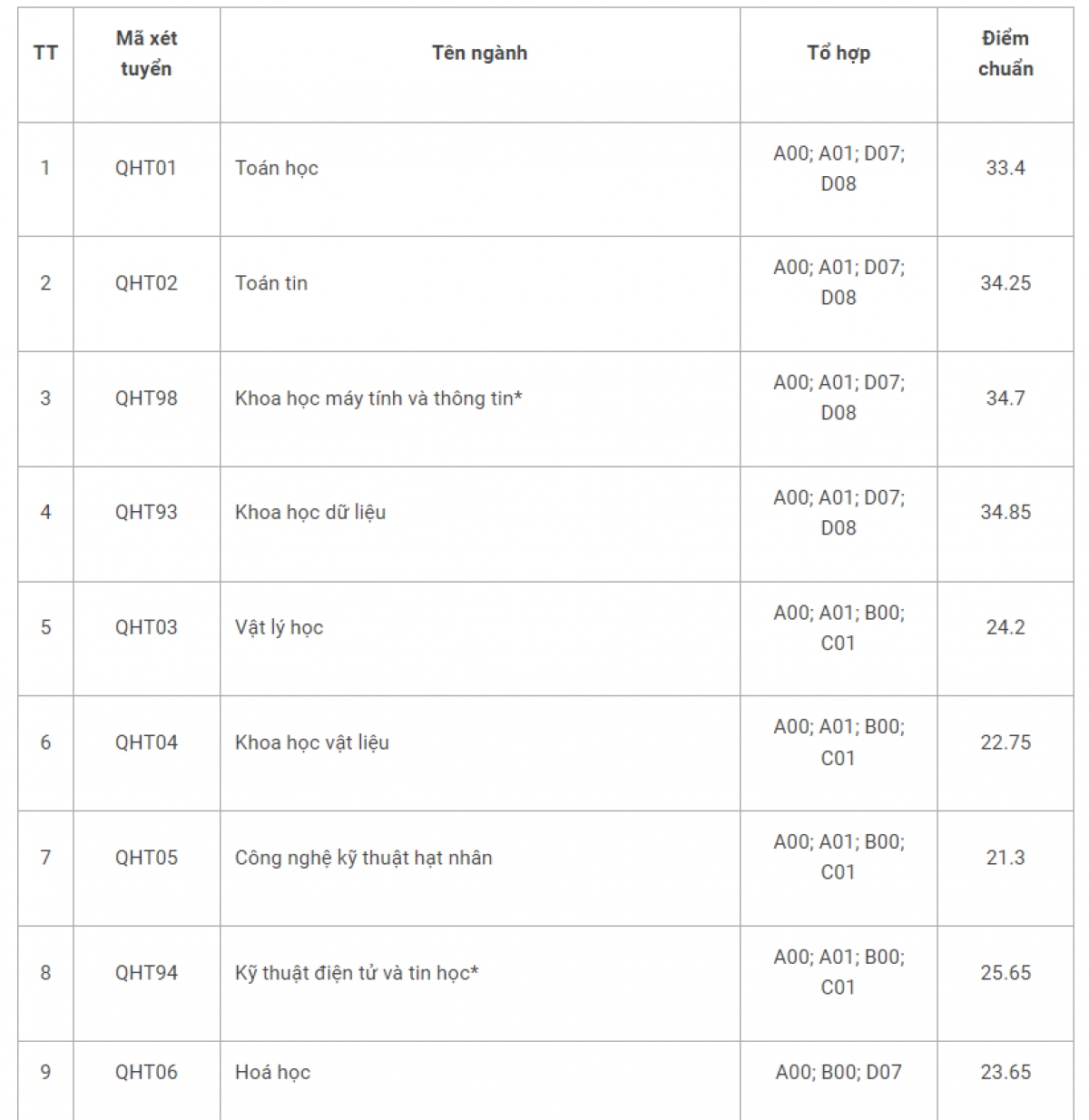Click the Toán học major name
Viewport: 1089px width, 1120px height.
point(277,168)
